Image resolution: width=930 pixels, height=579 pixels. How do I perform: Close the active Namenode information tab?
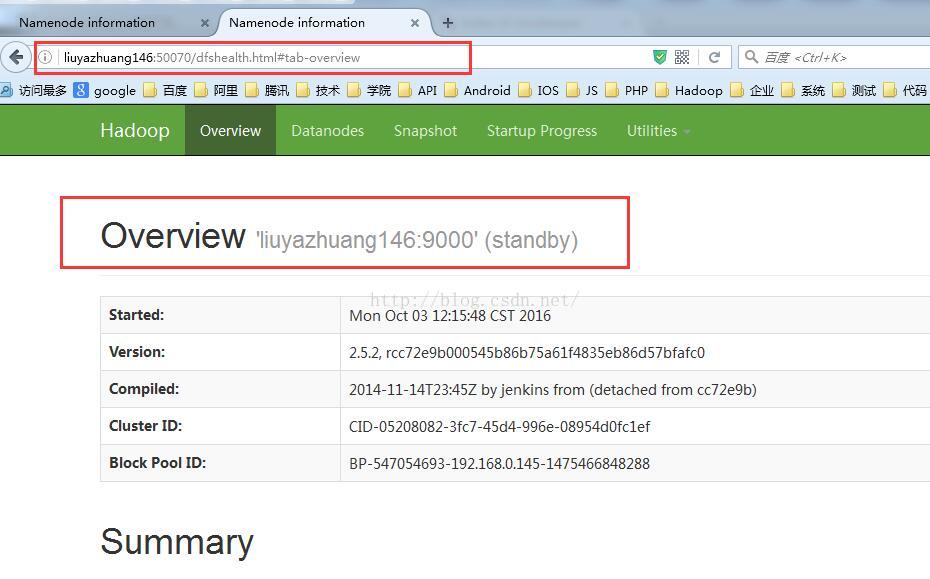[x=414, y=23]
